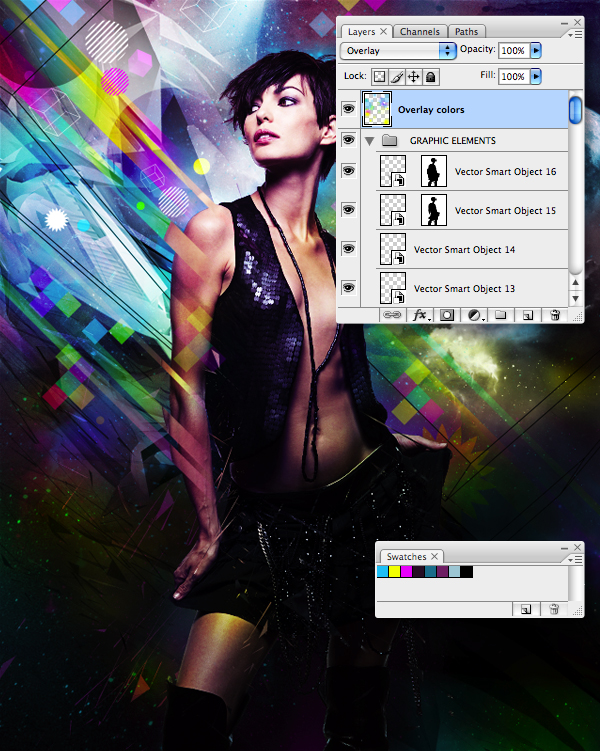Add a layer style with fx button
Viewport: 600px width, 751px height.
(x=420, y=315)
